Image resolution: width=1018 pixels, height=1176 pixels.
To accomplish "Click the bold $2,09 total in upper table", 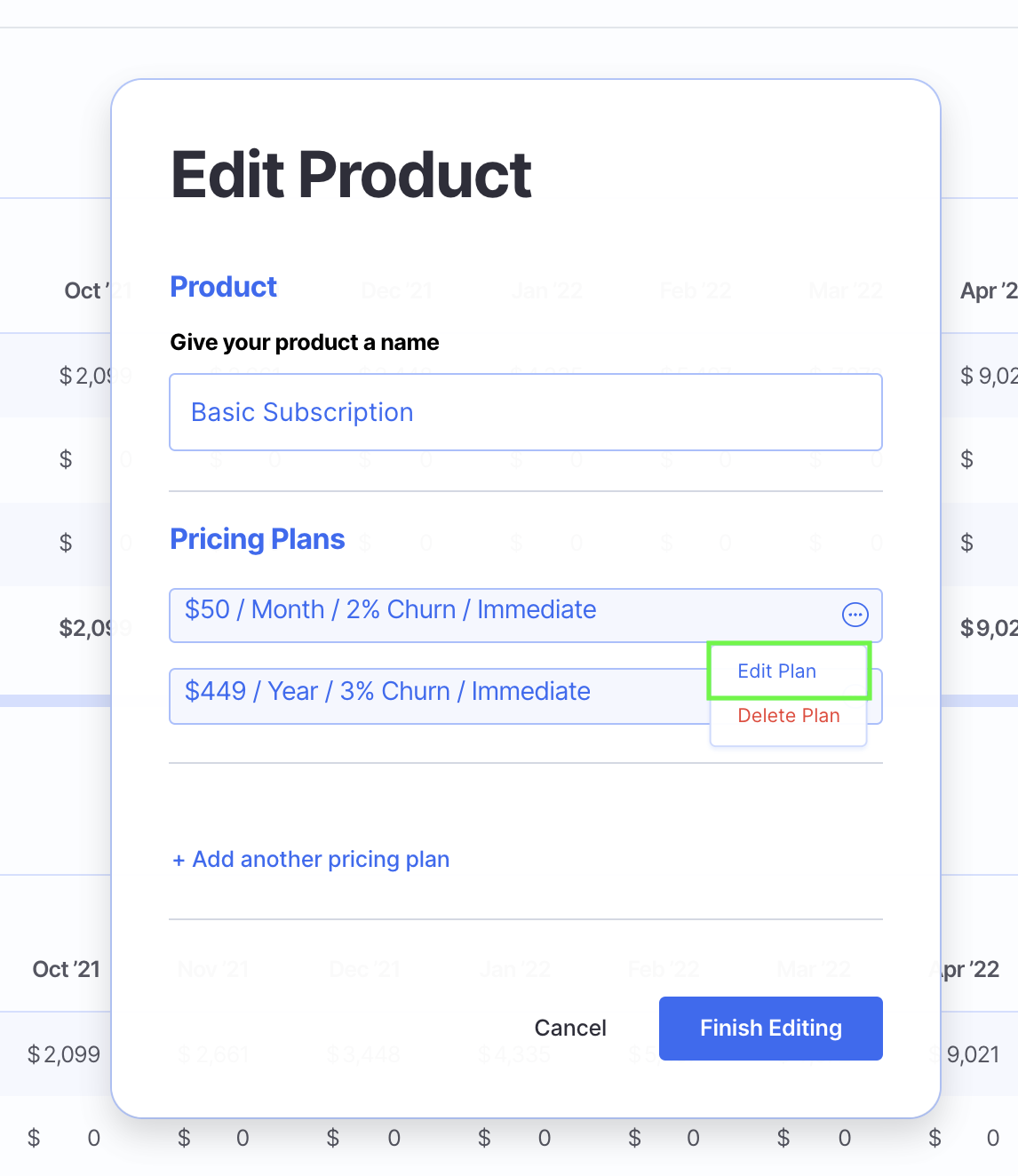I will tap(84, 628).
